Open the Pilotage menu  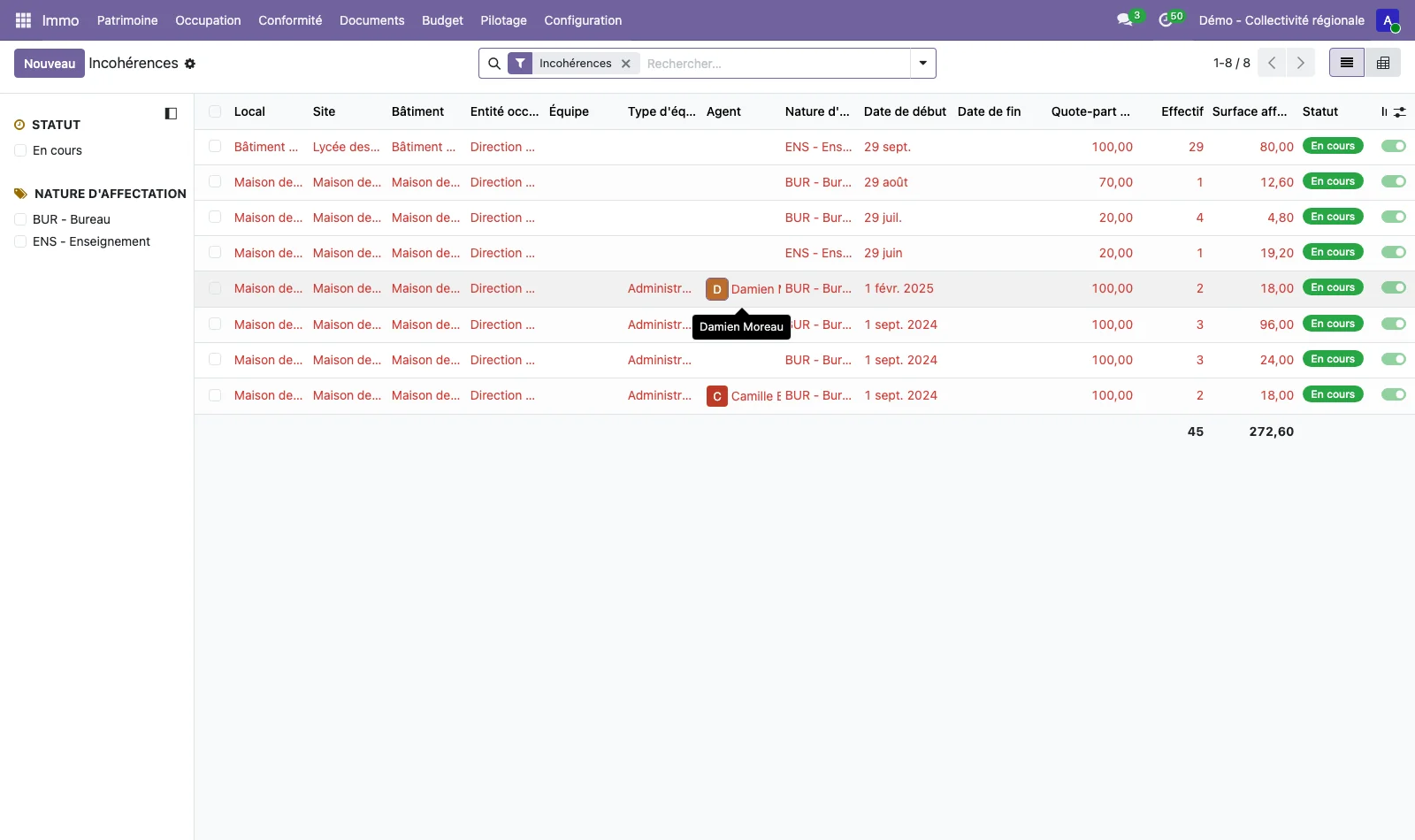point(503,20)
